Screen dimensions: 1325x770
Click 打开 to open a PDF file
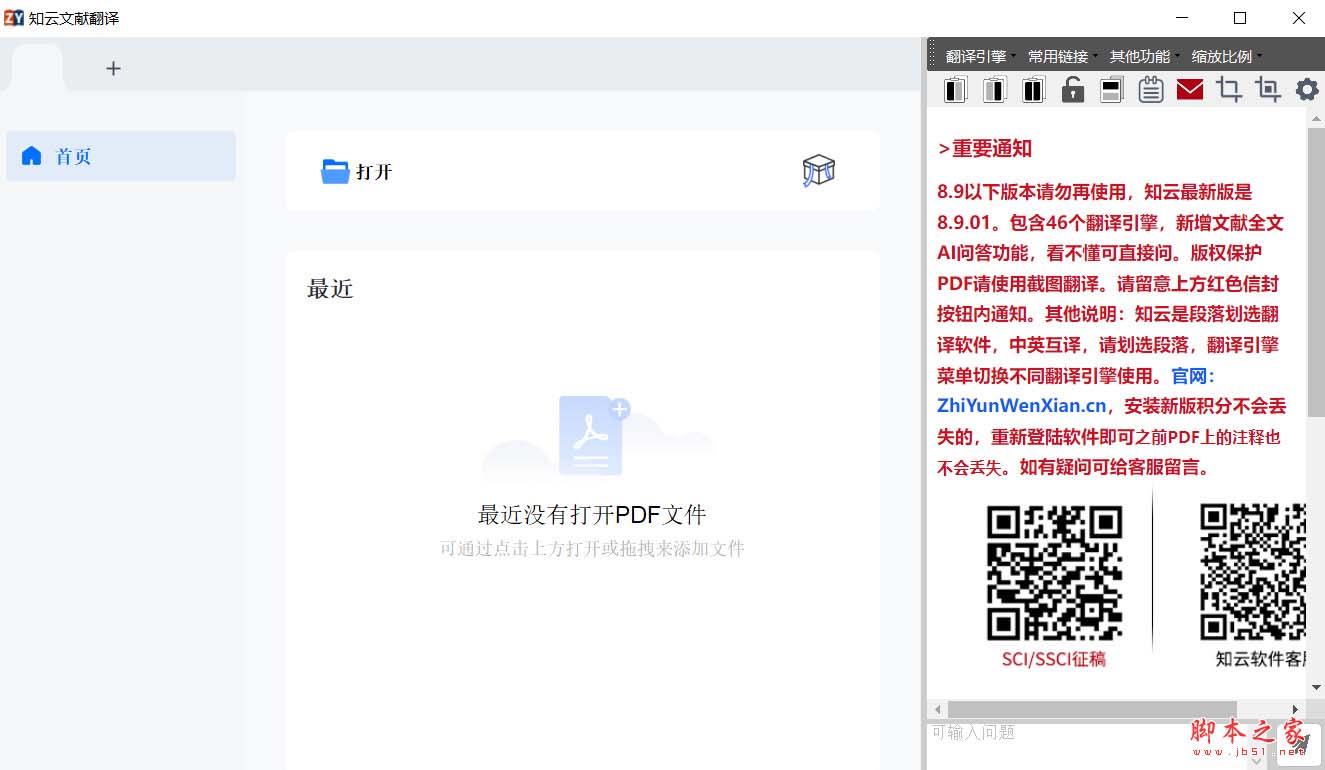357,172
